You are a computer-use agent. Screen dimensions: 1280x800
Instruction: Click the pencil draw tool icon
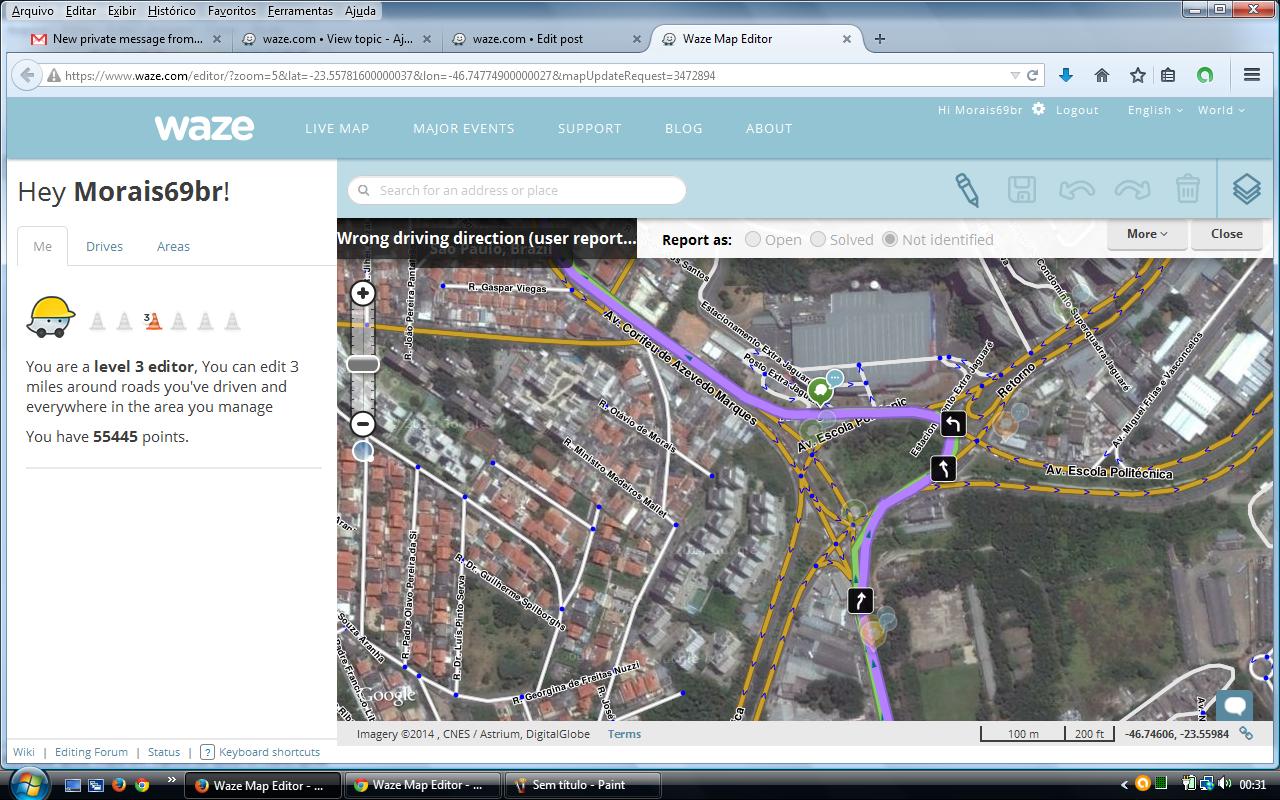click(966, 189)
